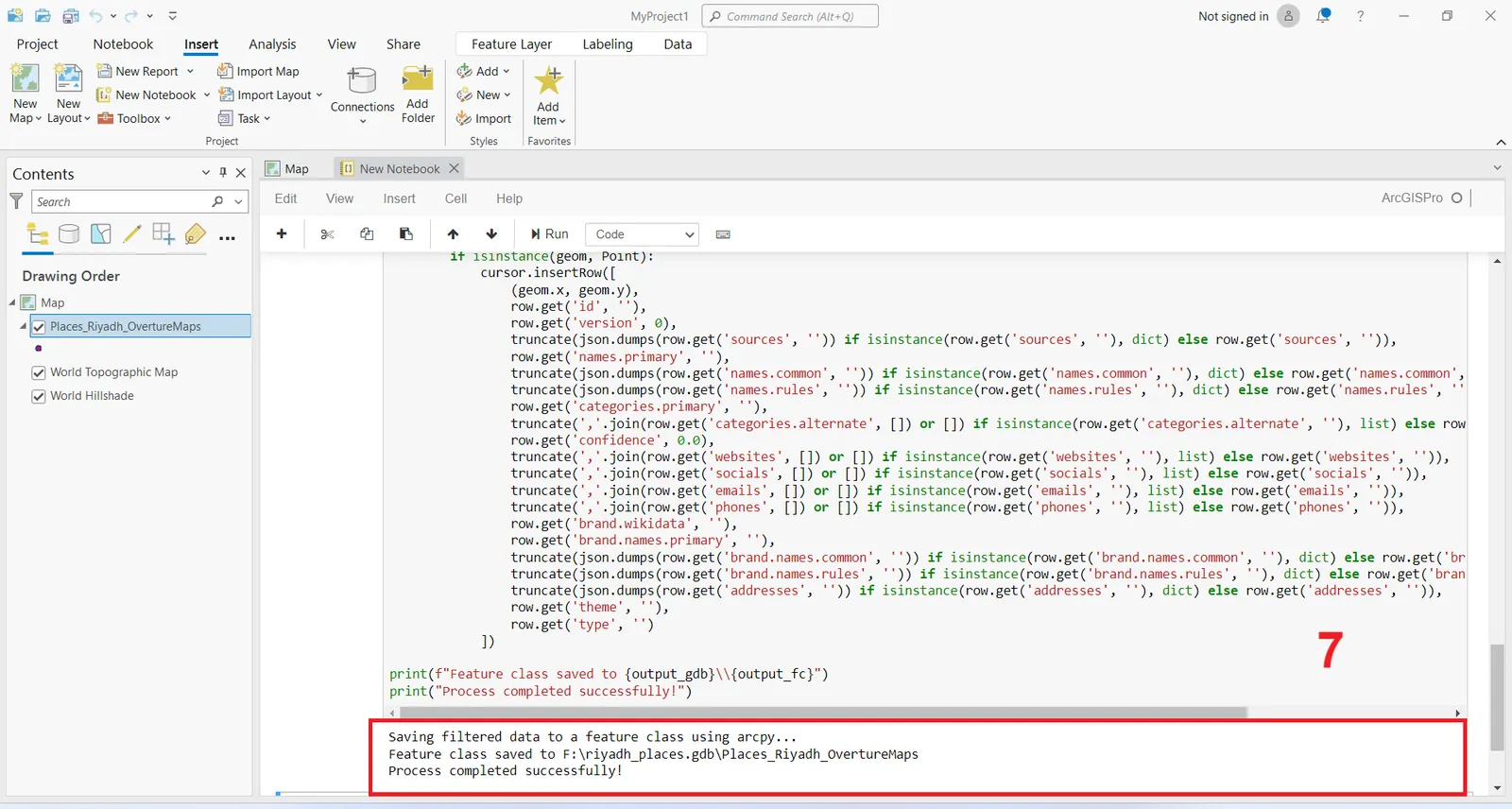Pin the Contents pane auto-hide toggle
The width and height of the screenshot is (1512, 809).
click(x=223, y=173)
